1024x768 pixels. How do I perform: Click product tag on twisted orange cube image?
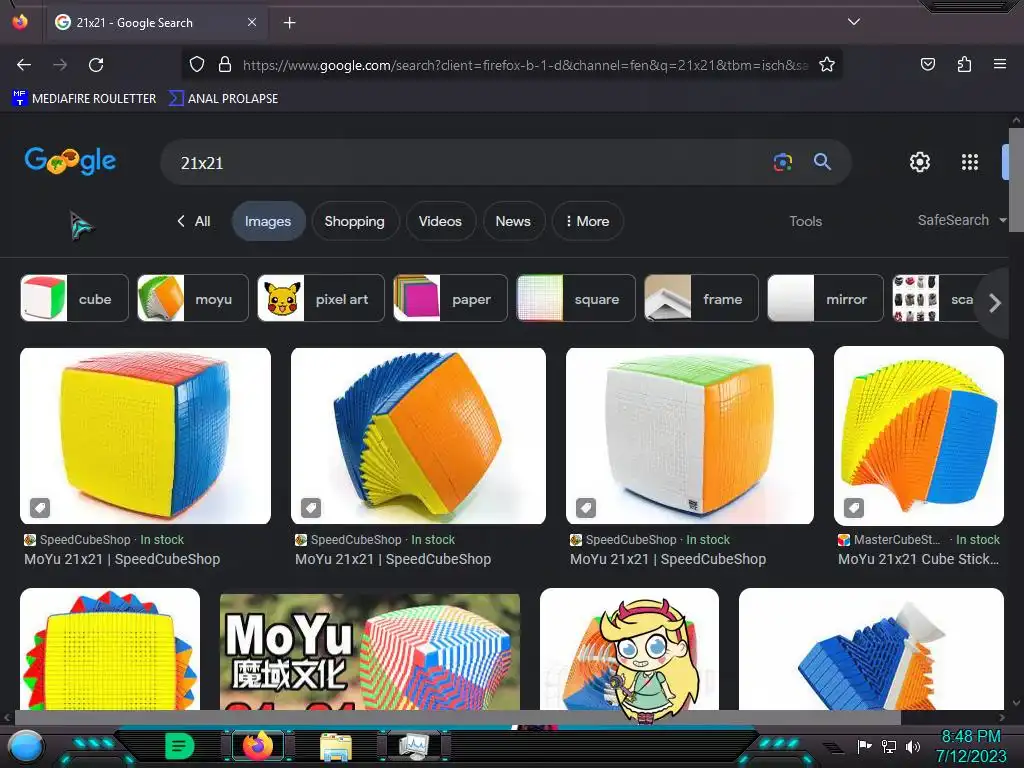(311, 507)
